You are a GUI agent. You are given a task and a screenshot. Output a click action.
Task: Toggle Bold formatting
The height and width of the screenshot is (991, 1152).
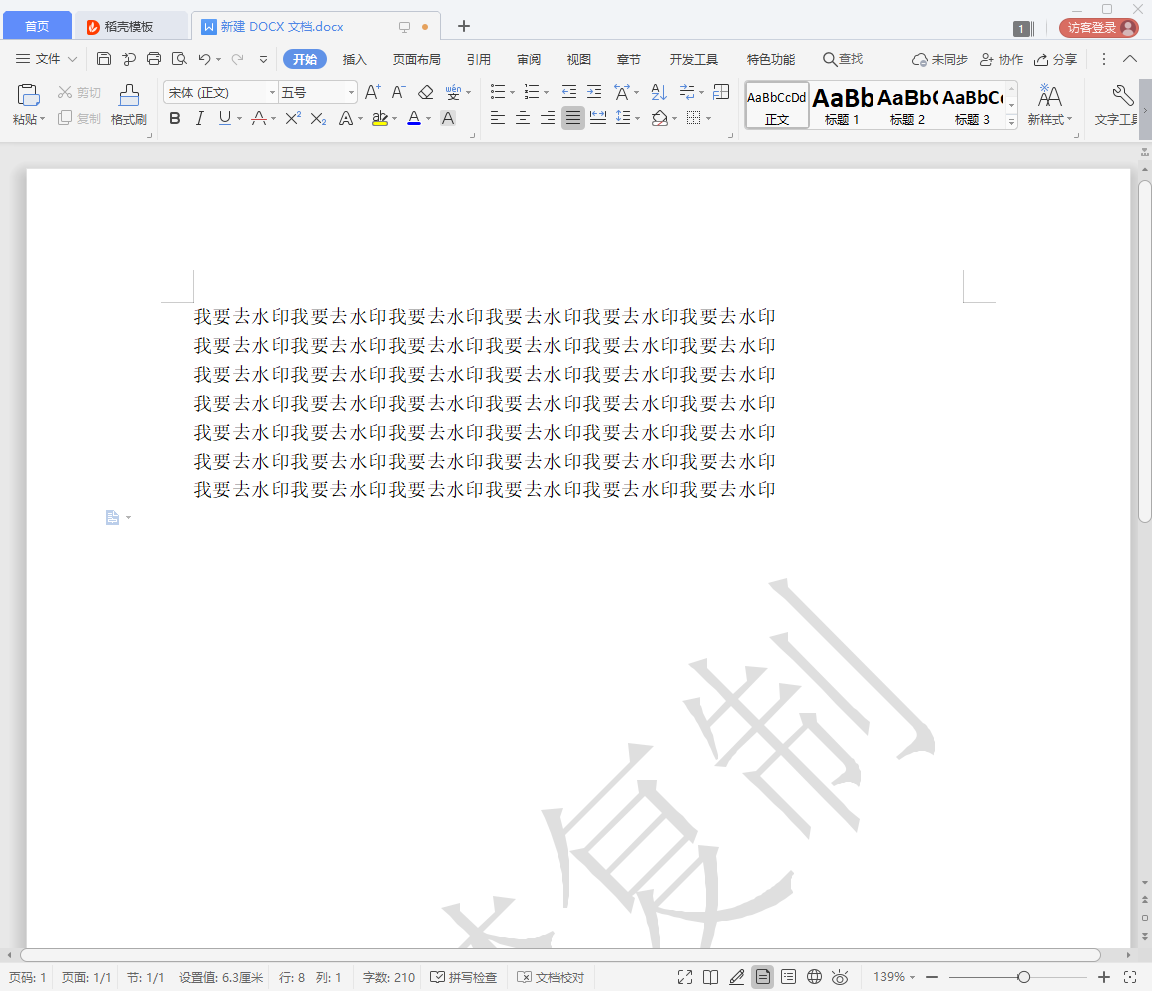pyautogui.click(x=175, y=118)
